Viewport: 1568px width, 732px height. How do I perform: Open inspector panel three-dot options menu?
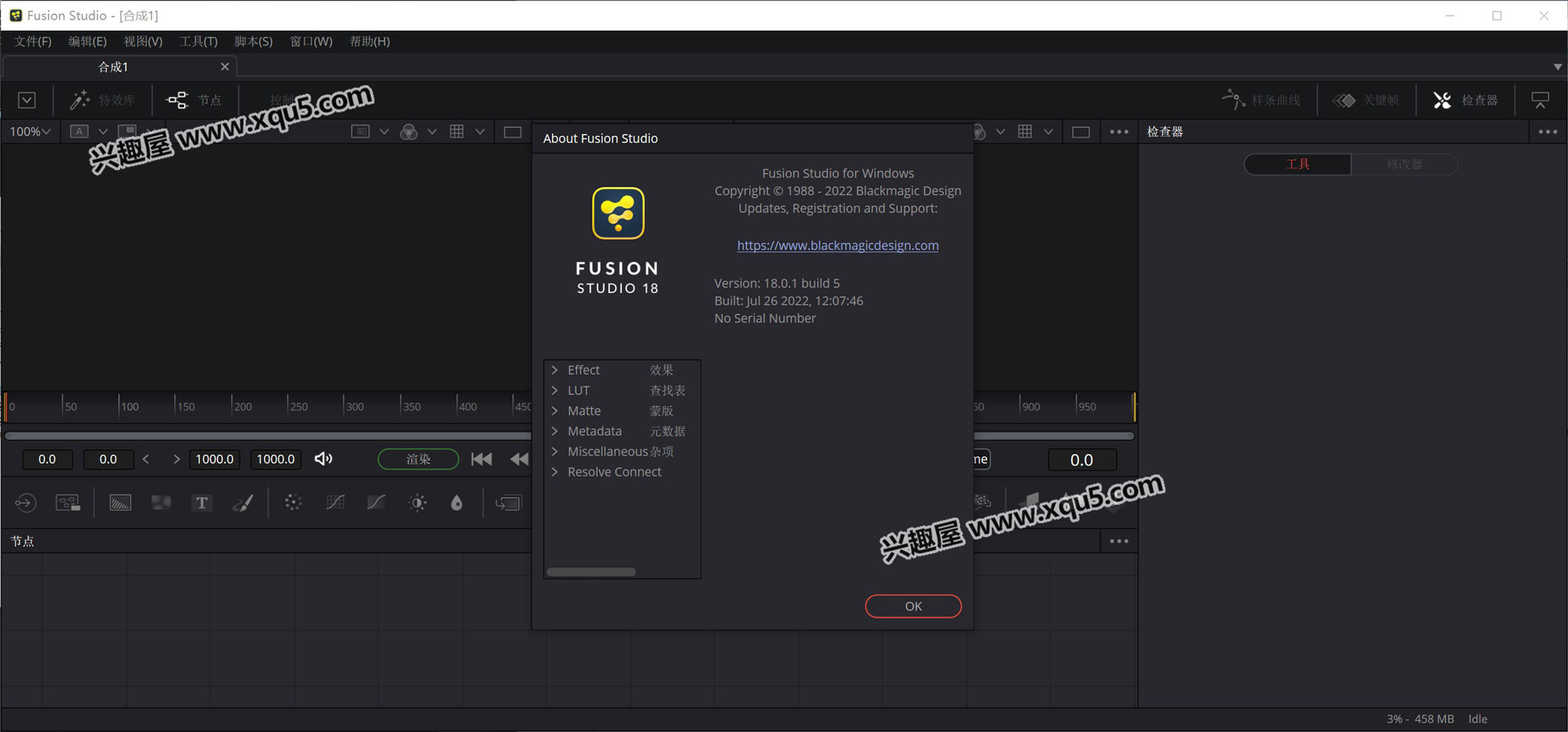click(x=1548, y=132)
